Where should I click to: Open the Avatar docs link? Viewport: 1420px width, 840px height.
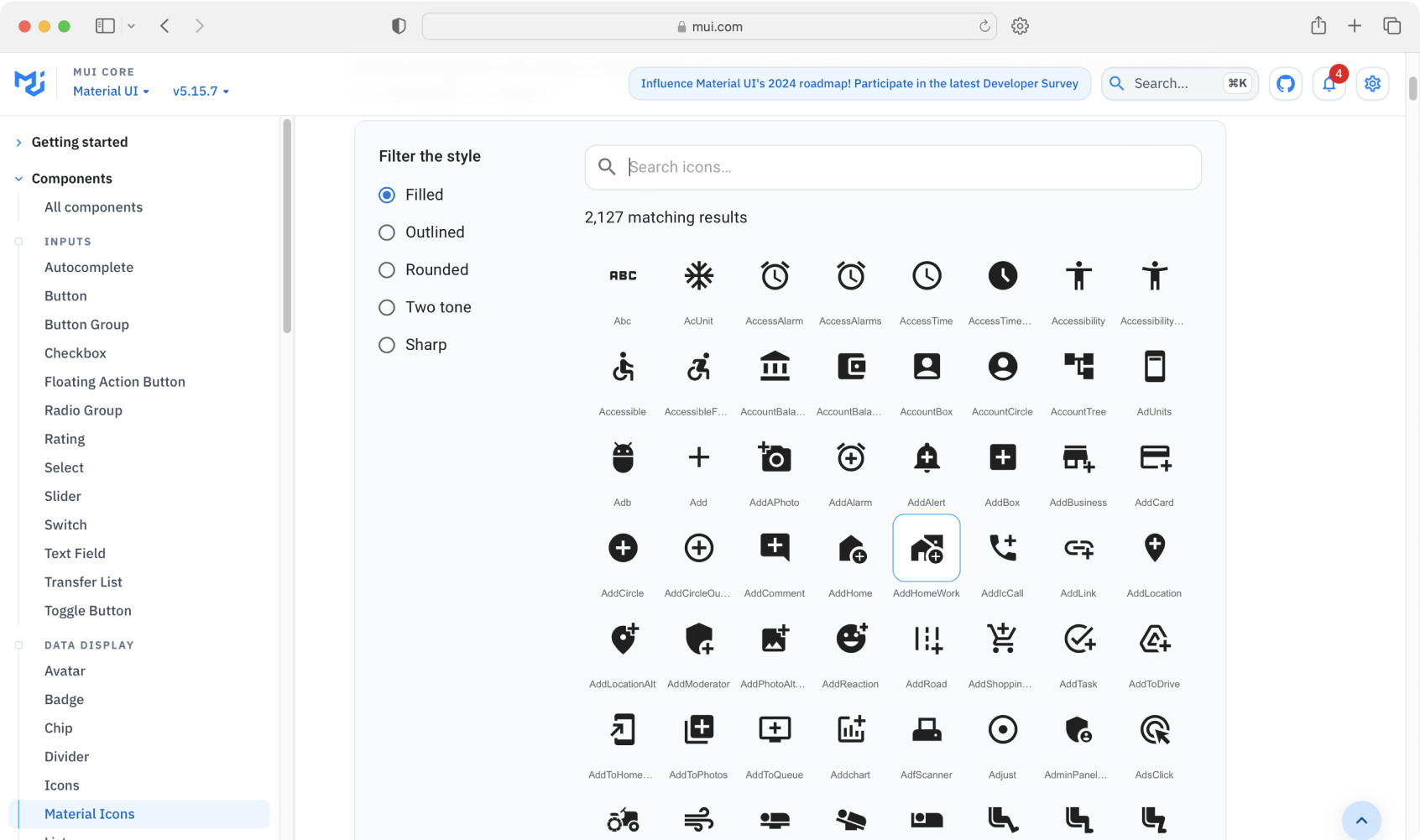(x=65, y=671)
